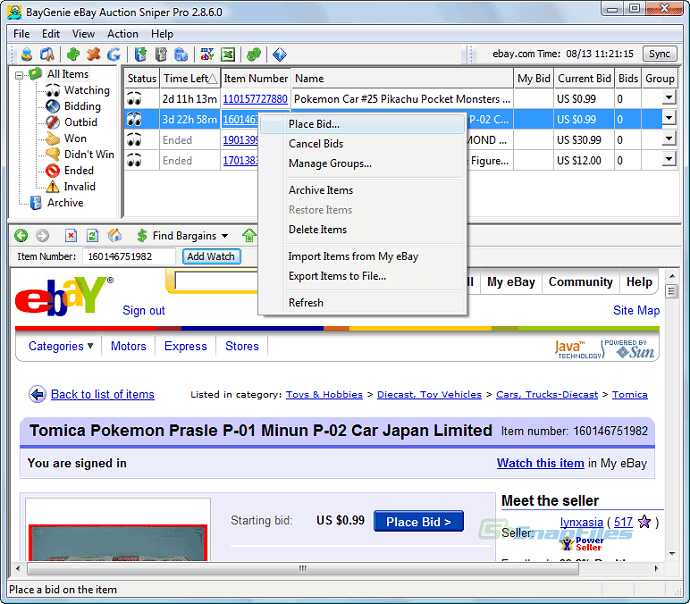Viewport: 690px width, 604px height.
Task: Click watching eyes status icon of Pikachu row
Action: point(134,99)
